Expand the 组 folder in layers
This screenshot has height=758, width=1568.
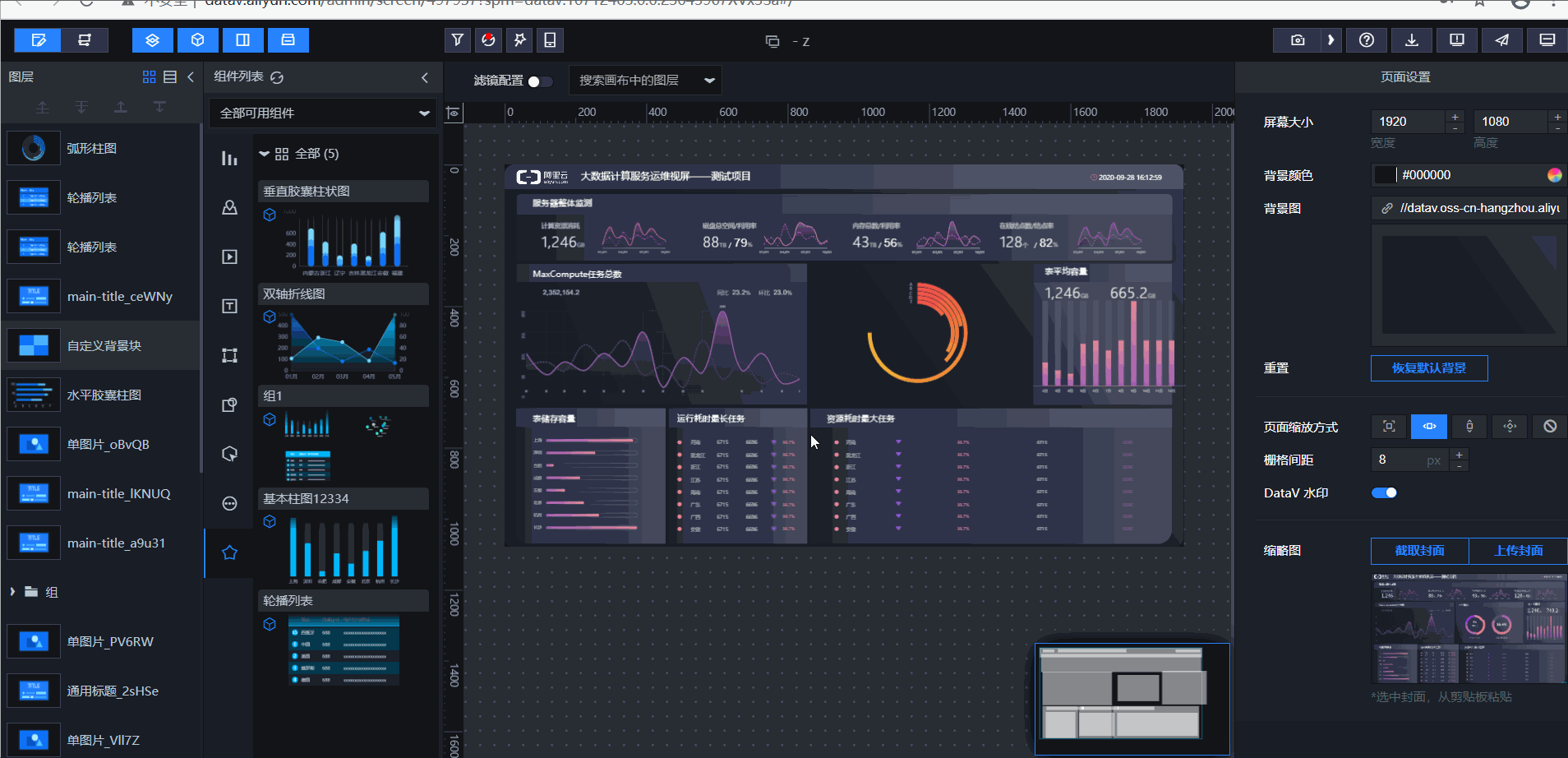coord(12,592)
